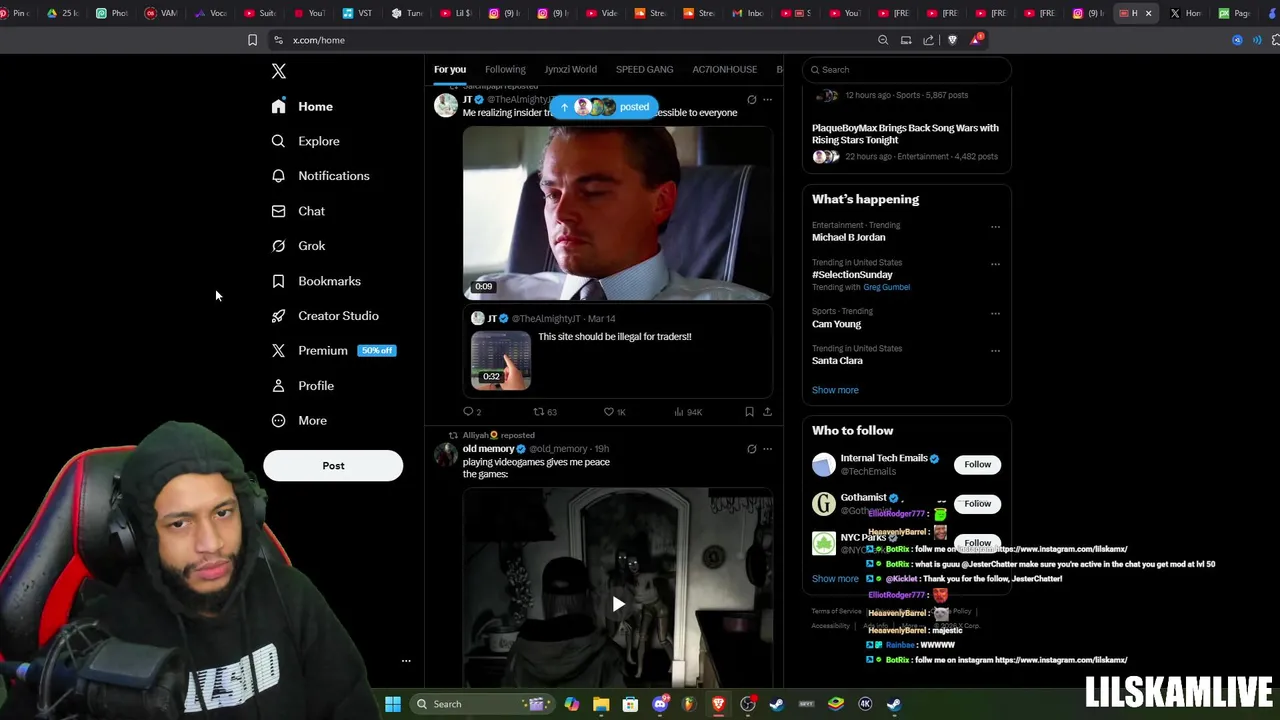The image size is (1280, 720).
Task: Switch to the ACTIONHOUSE tab
Action: coord(724,69)
